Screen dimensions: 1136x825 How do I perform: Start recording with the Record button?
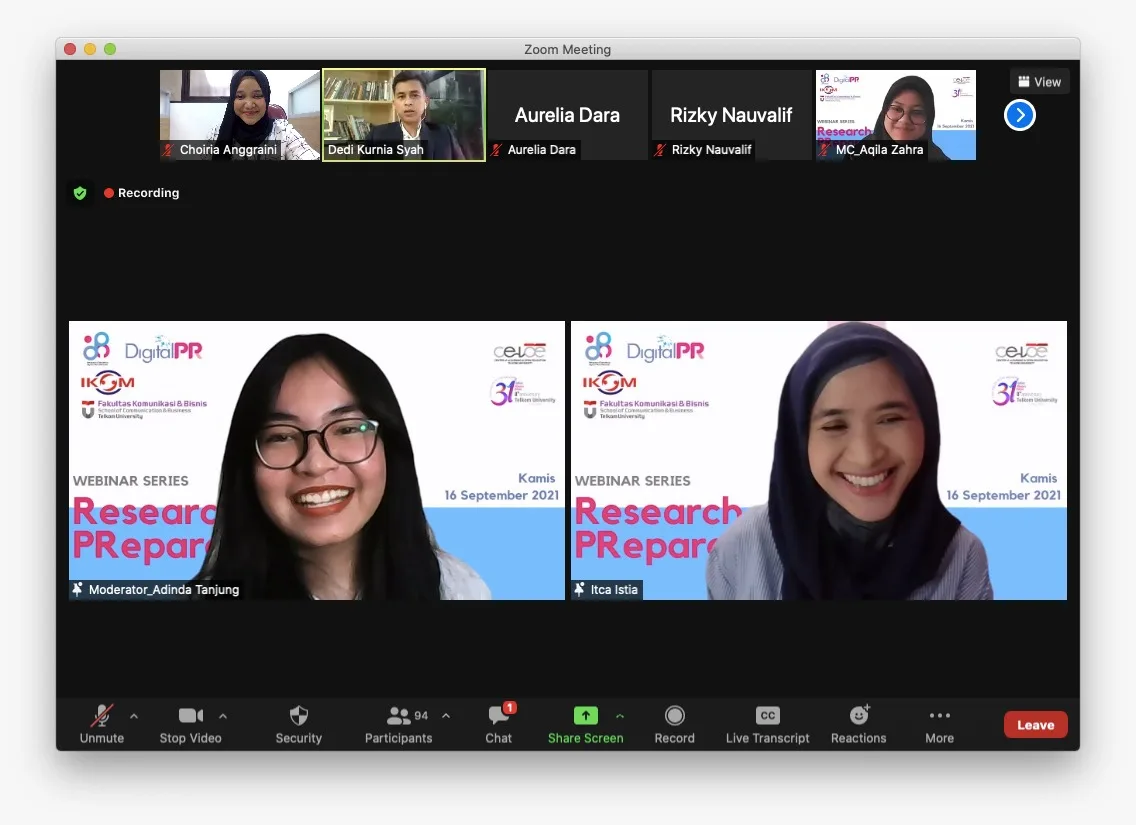pos(674,724)
